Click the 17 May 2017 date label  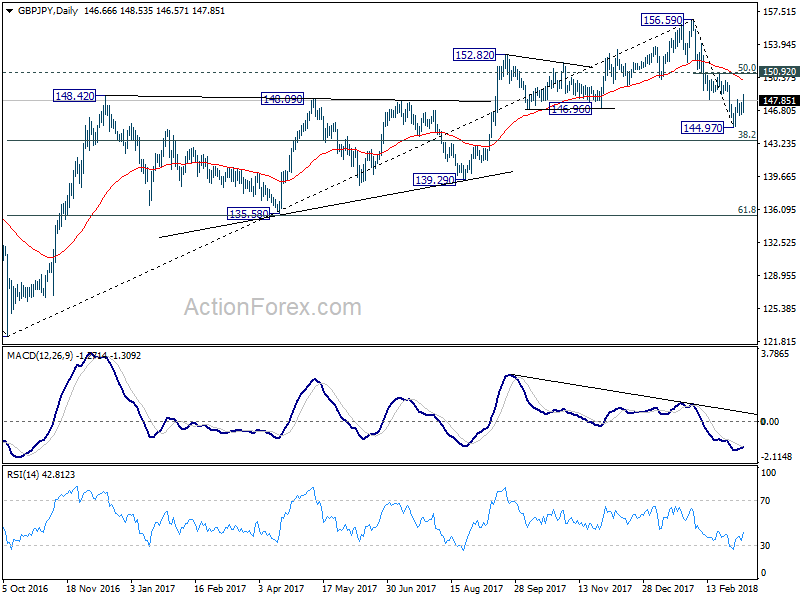pyautogui.click(x=349, y=588)
